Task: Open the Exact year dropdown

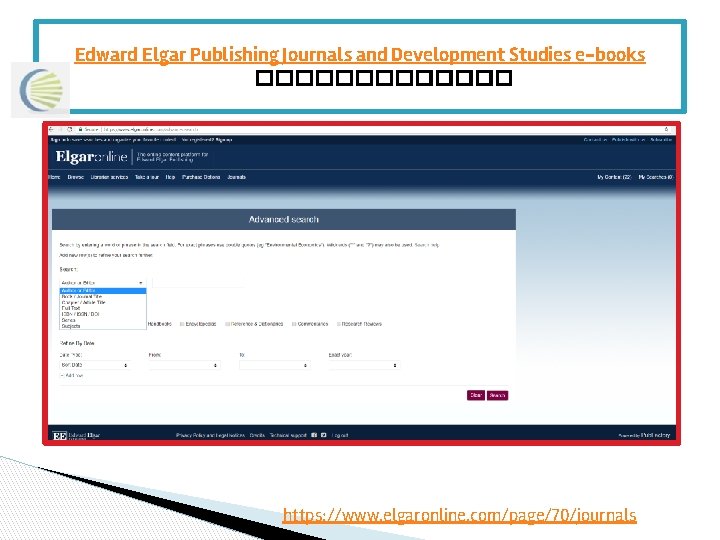Action: point(364,365)
